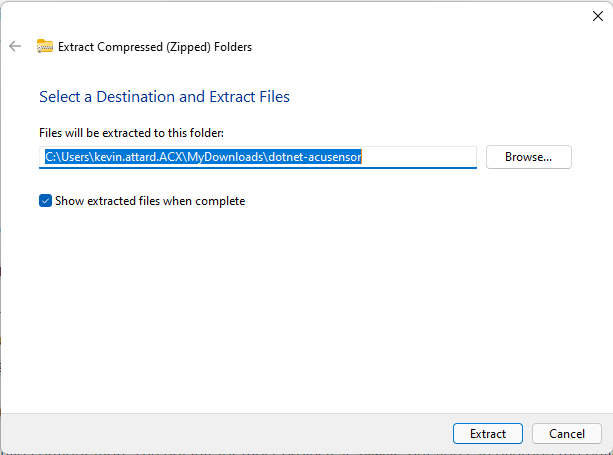Screen dimensions: 613x455
Task: Click 'Files will be extracted to this folder:' label
Action: coord(131,133)
